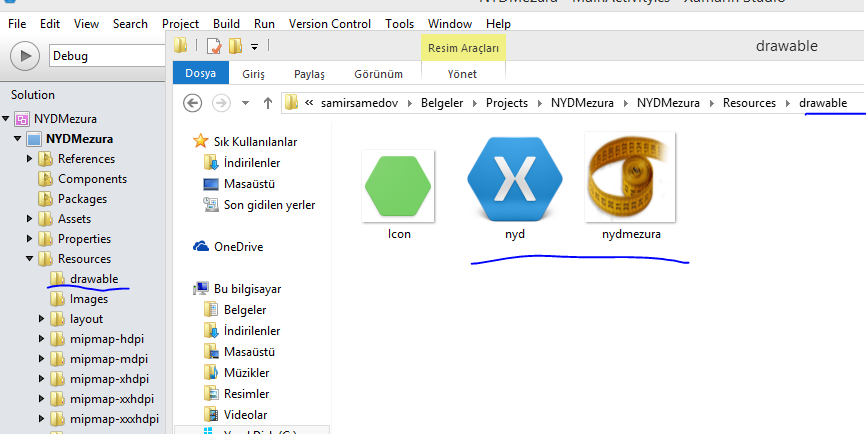Click Sık Kullanılanlar favorites star

[x=200, y=141]
